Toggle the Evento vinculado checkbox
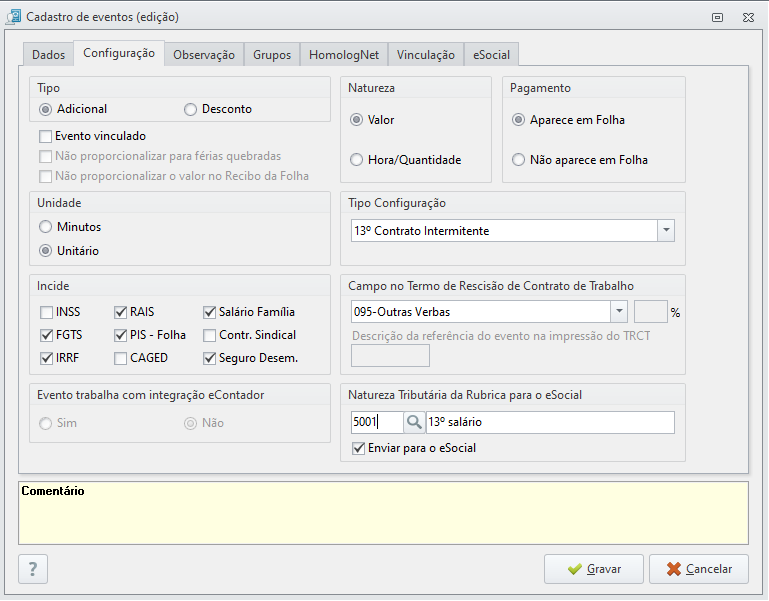Viewport: 769px width, 601px height. pos(46,136)
